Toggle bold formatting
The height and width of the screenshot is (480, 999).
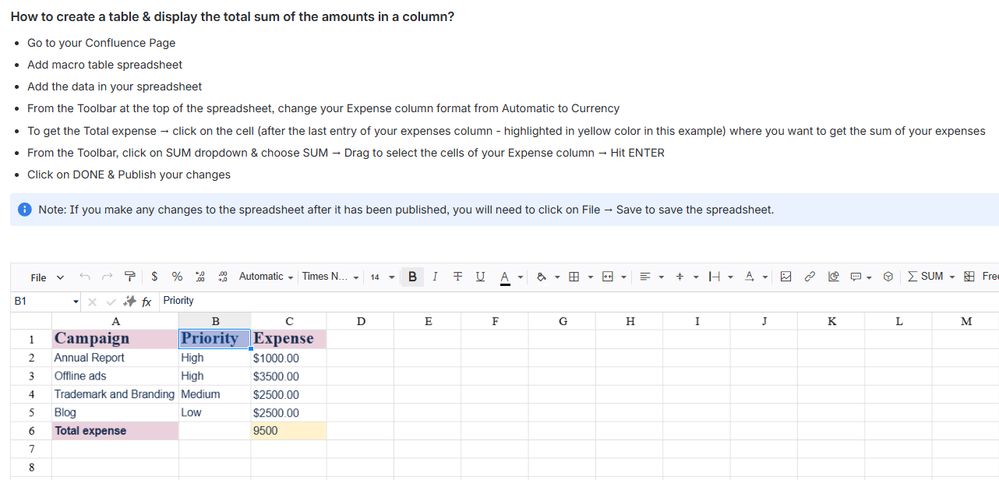click(x=413, y=277)
